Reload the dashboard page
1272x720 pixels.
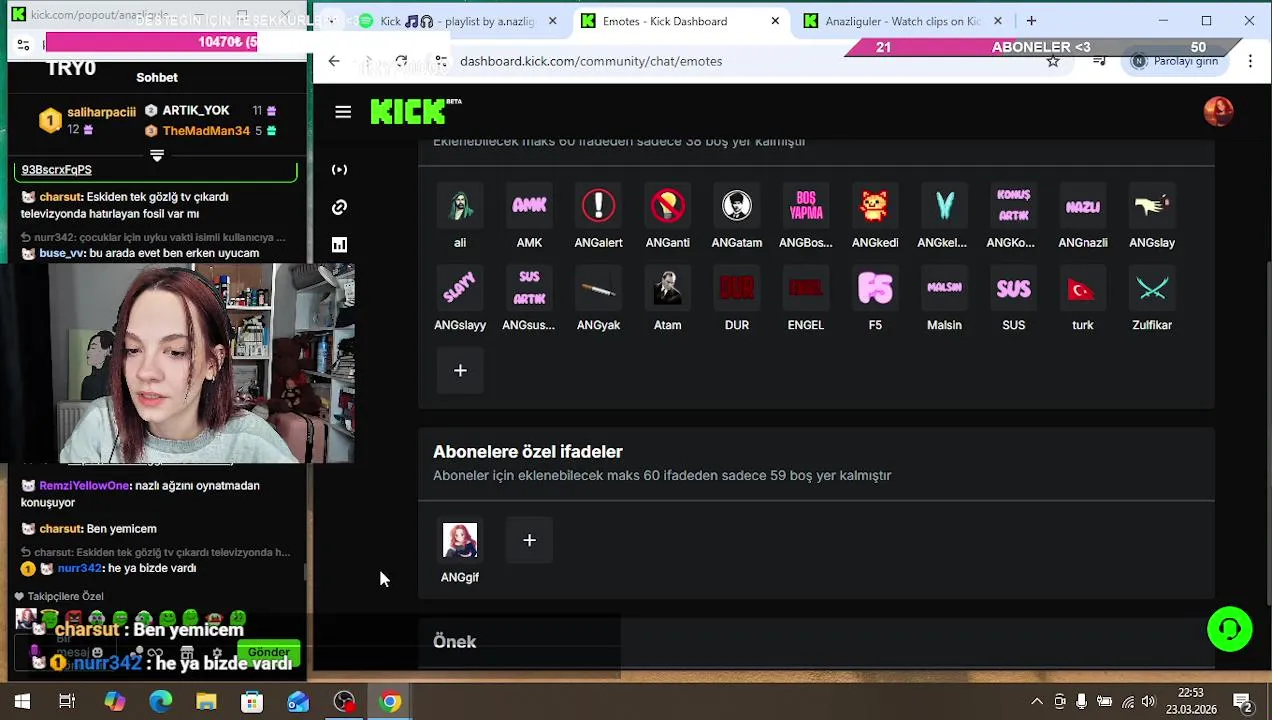tap(401, 61)
